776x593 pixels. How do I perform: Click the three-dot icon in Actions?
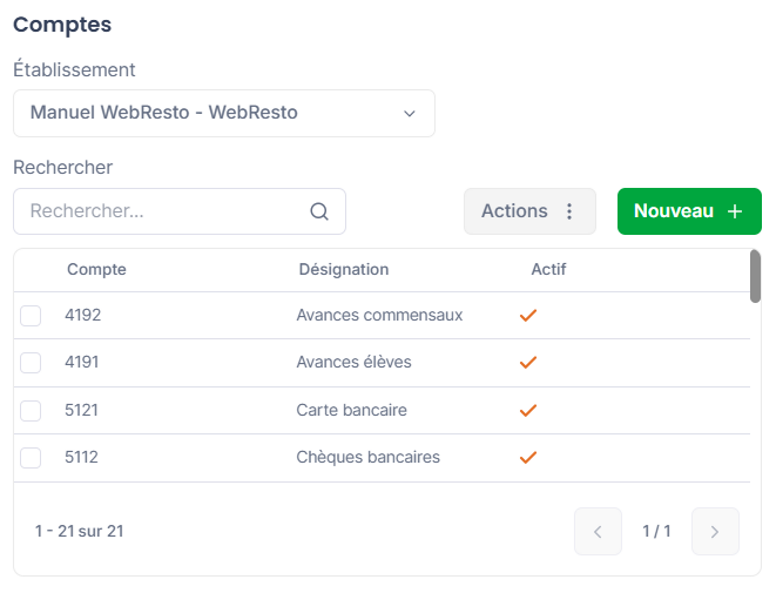569,211
